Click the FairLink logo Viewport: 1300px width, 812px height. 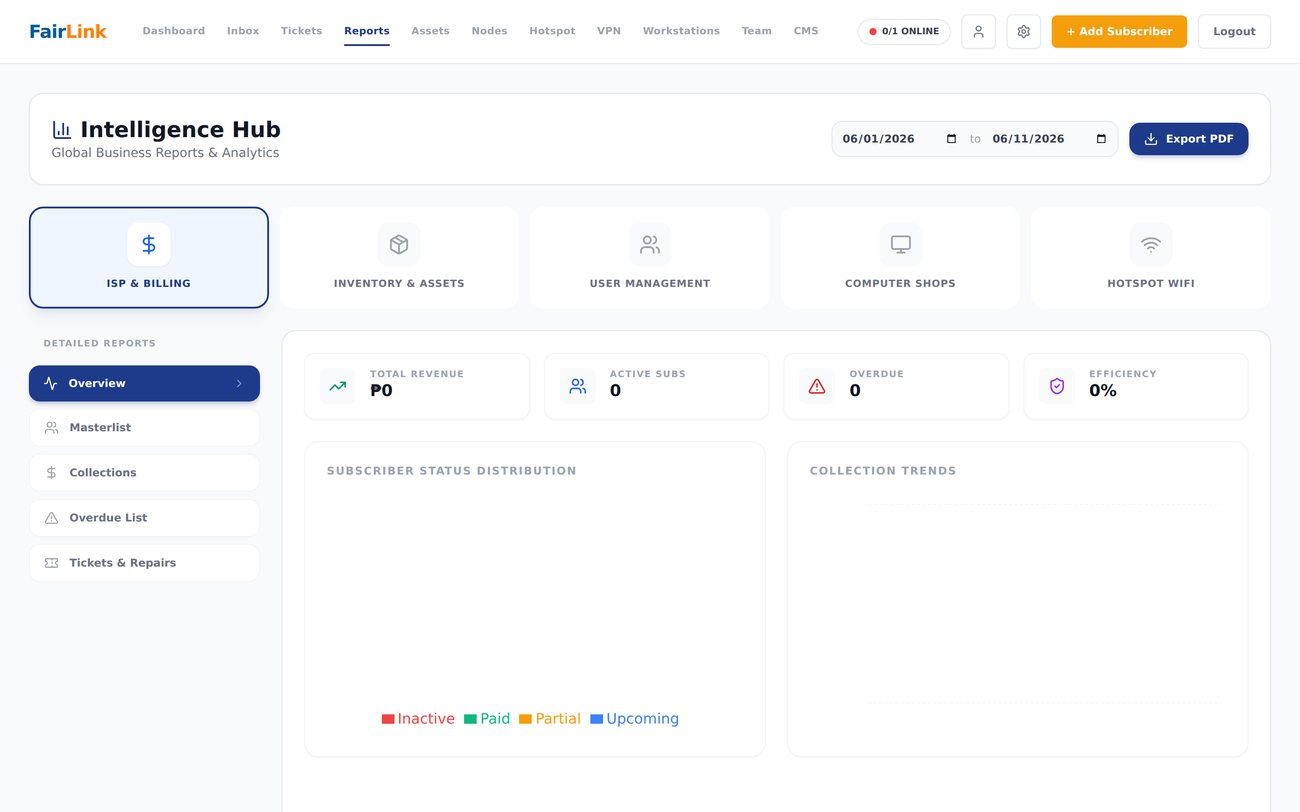point(68,31)
